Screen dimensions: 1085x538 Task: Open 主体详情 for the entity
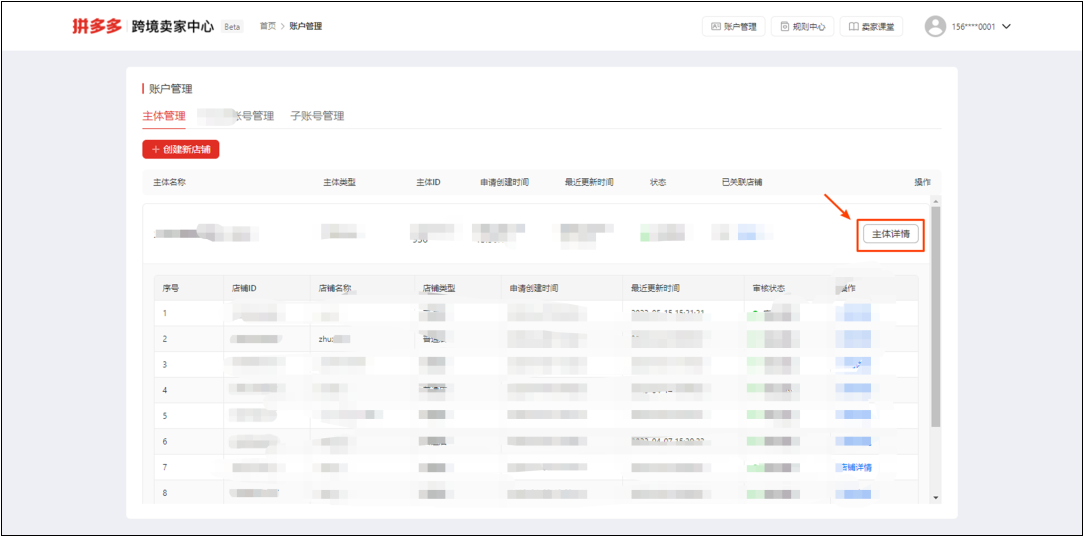pyautogui.click(x=890, y=234)
